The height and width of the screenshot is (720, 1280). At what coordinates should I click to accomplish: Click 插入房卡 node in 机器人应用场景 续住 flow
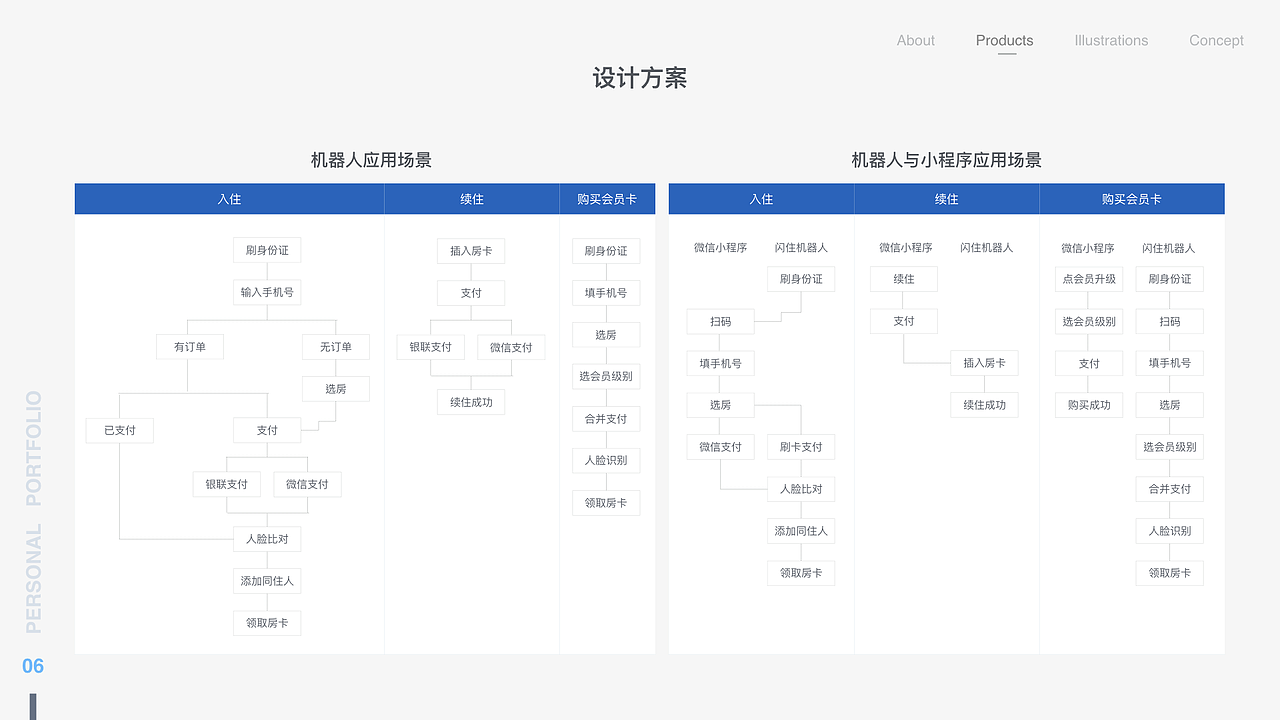[471, 251]
